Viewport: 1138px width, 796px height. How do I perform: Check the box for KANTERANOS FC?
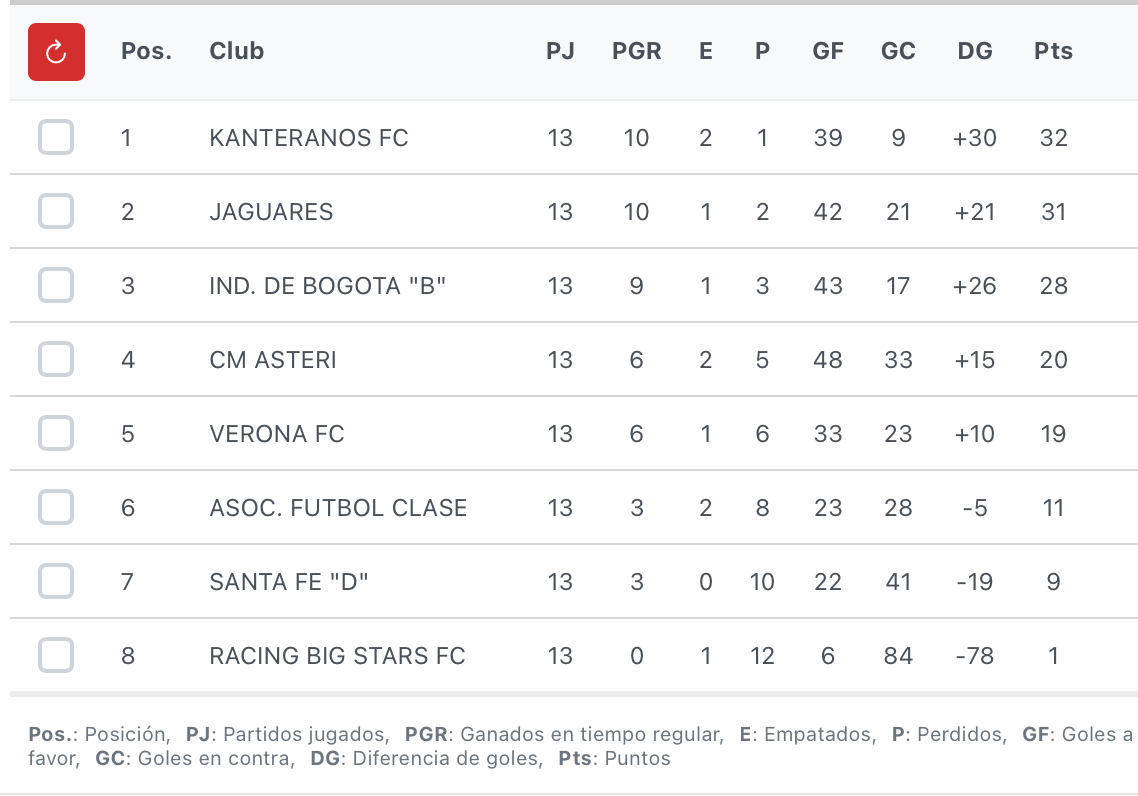(56, 137)
